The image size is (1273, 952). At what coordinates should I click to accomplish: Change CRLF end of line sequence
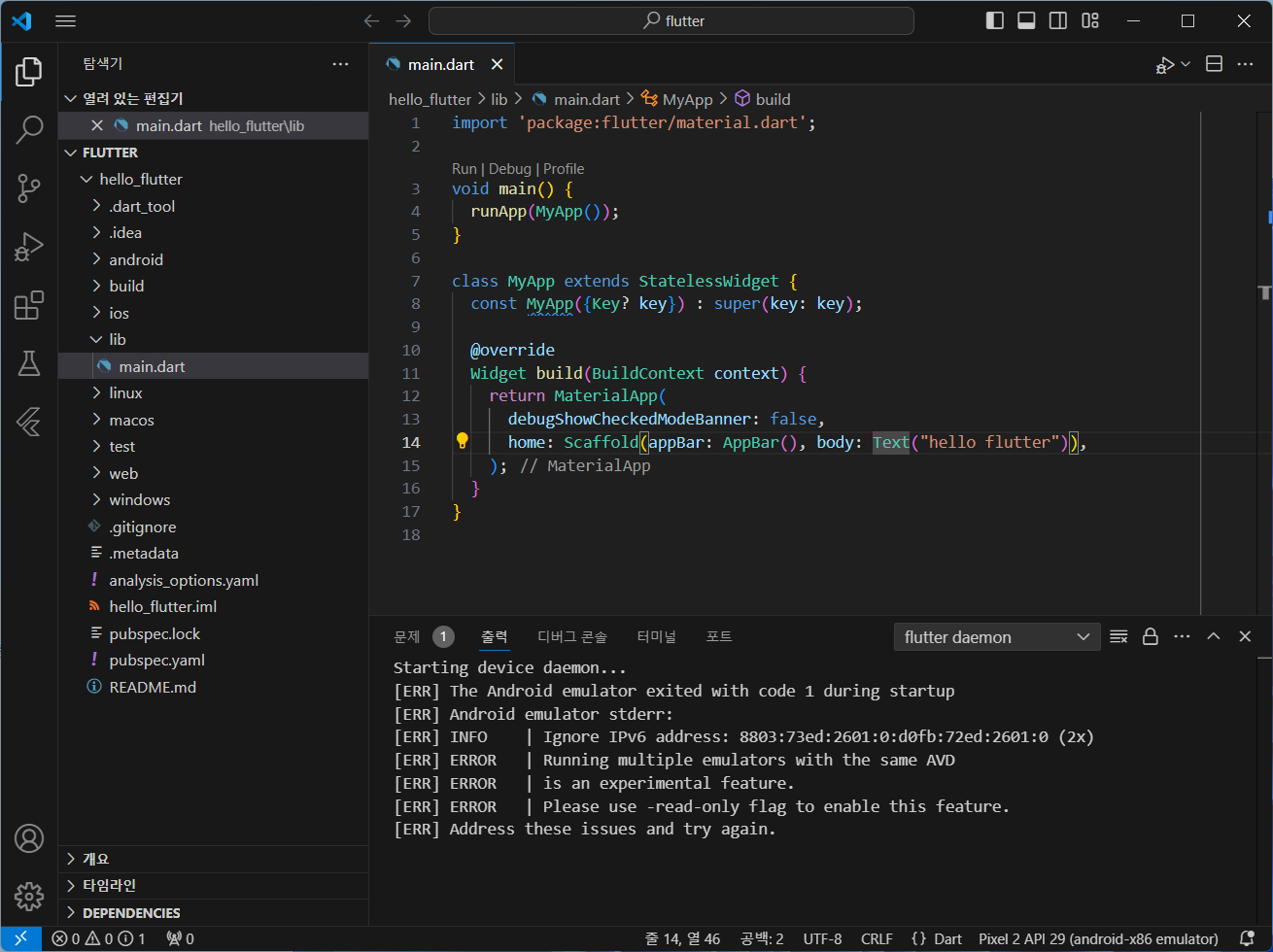tap(877, 938)
